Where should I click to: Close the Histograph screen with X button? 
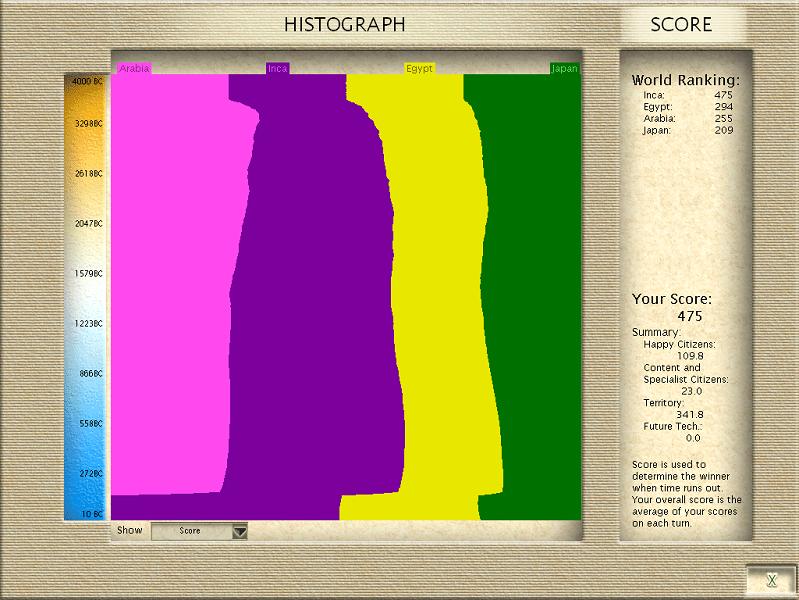tap(771, 580)
